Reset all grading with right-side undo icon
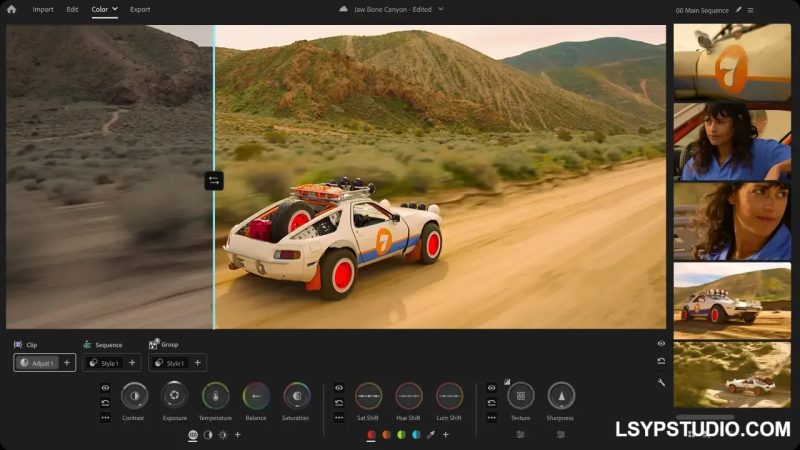Image resolution: width=800 pixels, height=450 pixels. pos(661,361)
